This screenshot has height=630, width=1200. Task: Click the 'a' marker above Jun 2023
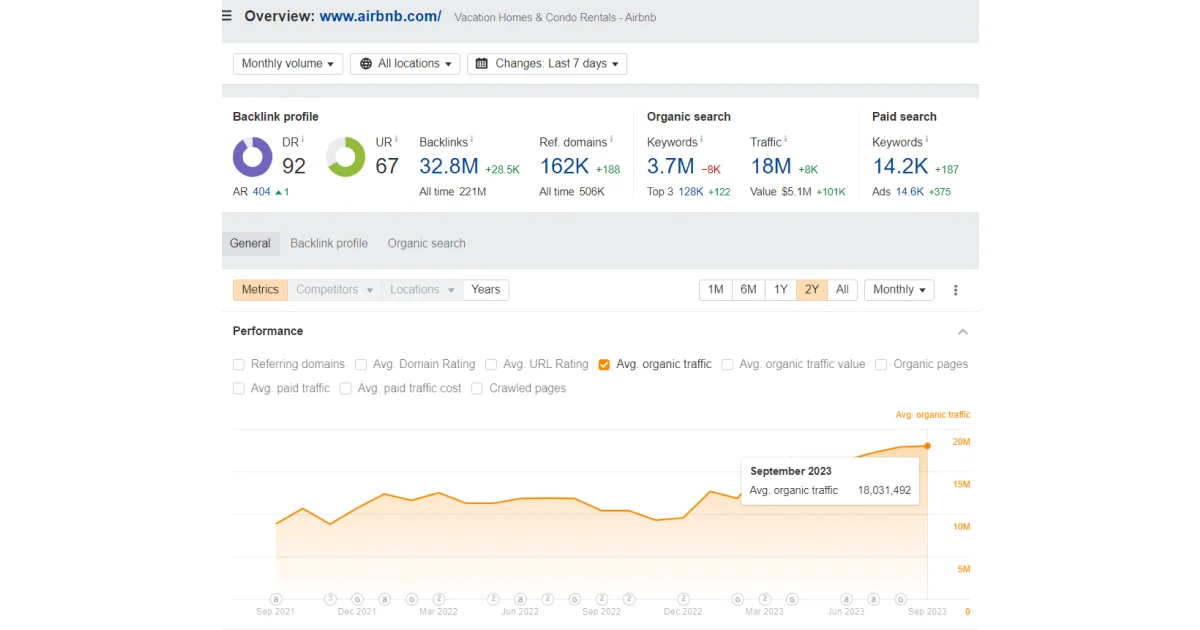[x=846, y=599]
